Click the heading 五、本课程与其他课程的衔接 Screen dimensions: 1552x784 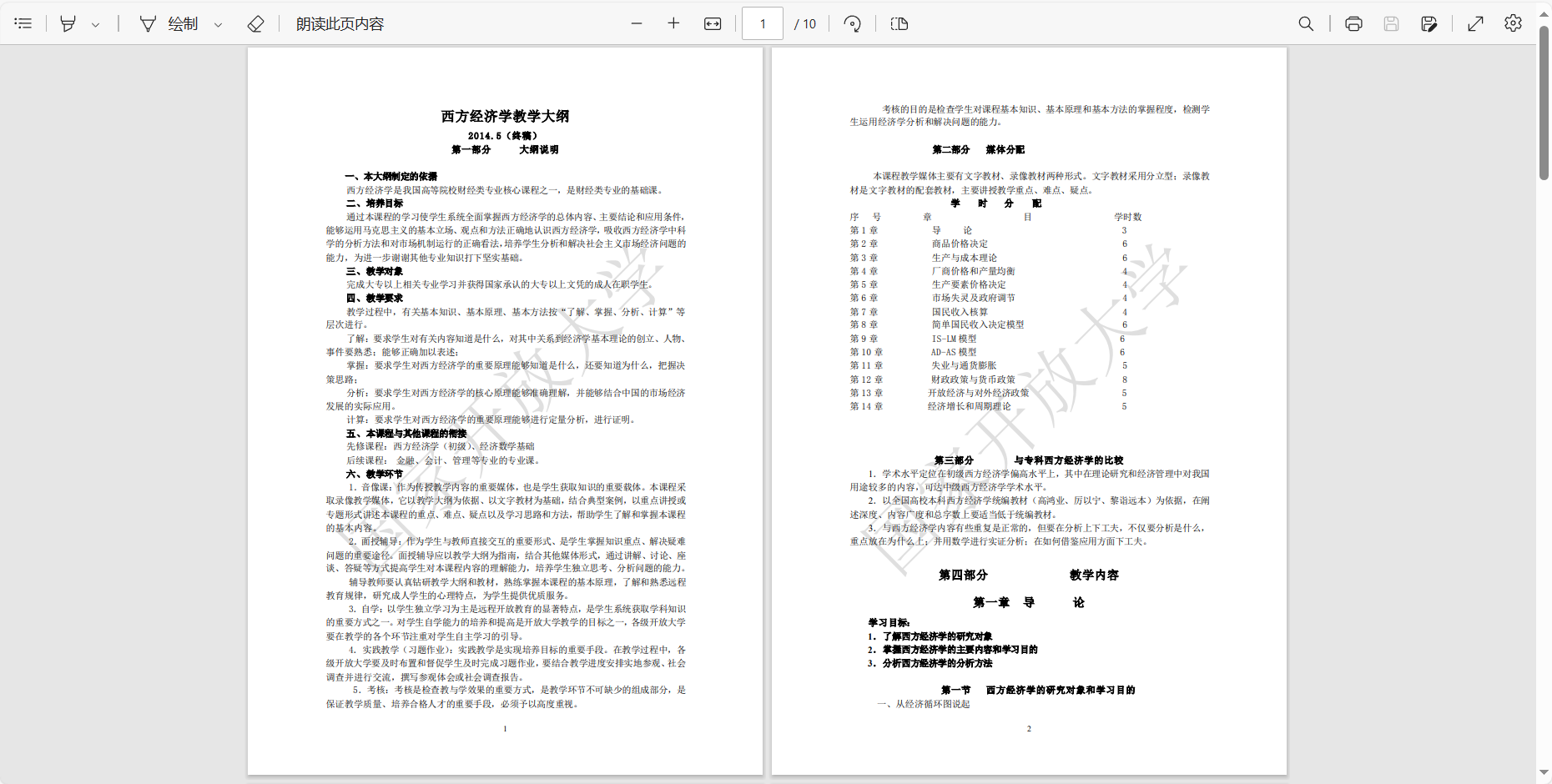[x=406, y=433]
